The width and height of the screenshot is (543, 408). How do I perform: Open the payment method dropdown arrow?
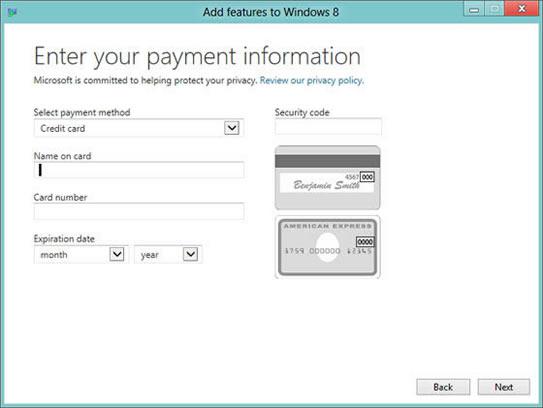pos(232,128)
